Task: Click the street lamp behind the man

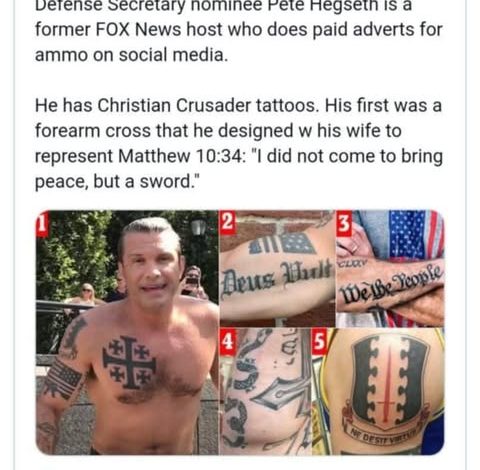Action: coord(198,227)
